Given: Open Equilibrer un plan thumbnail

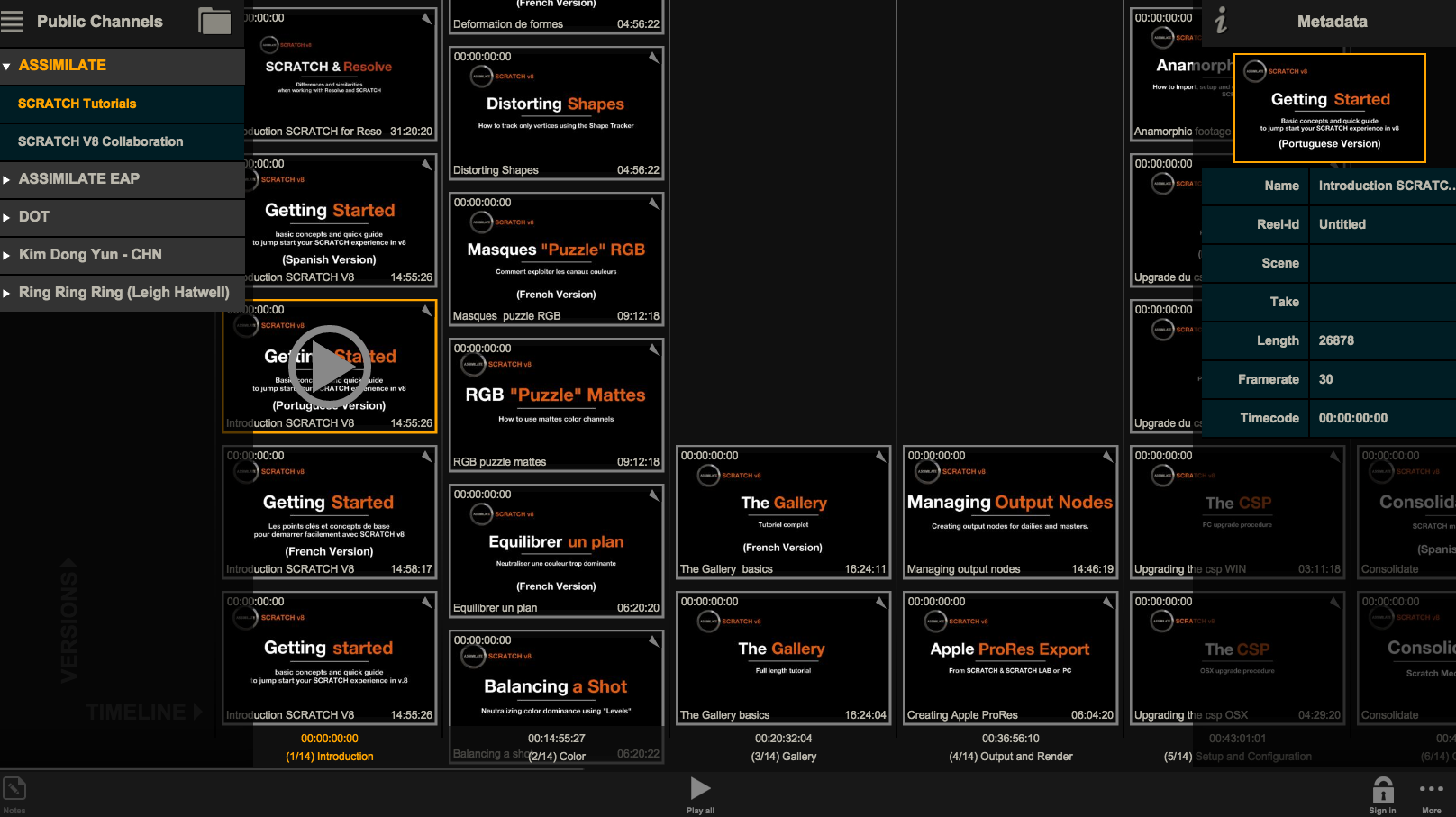Looking at the screenshot, I should (557, 551).
